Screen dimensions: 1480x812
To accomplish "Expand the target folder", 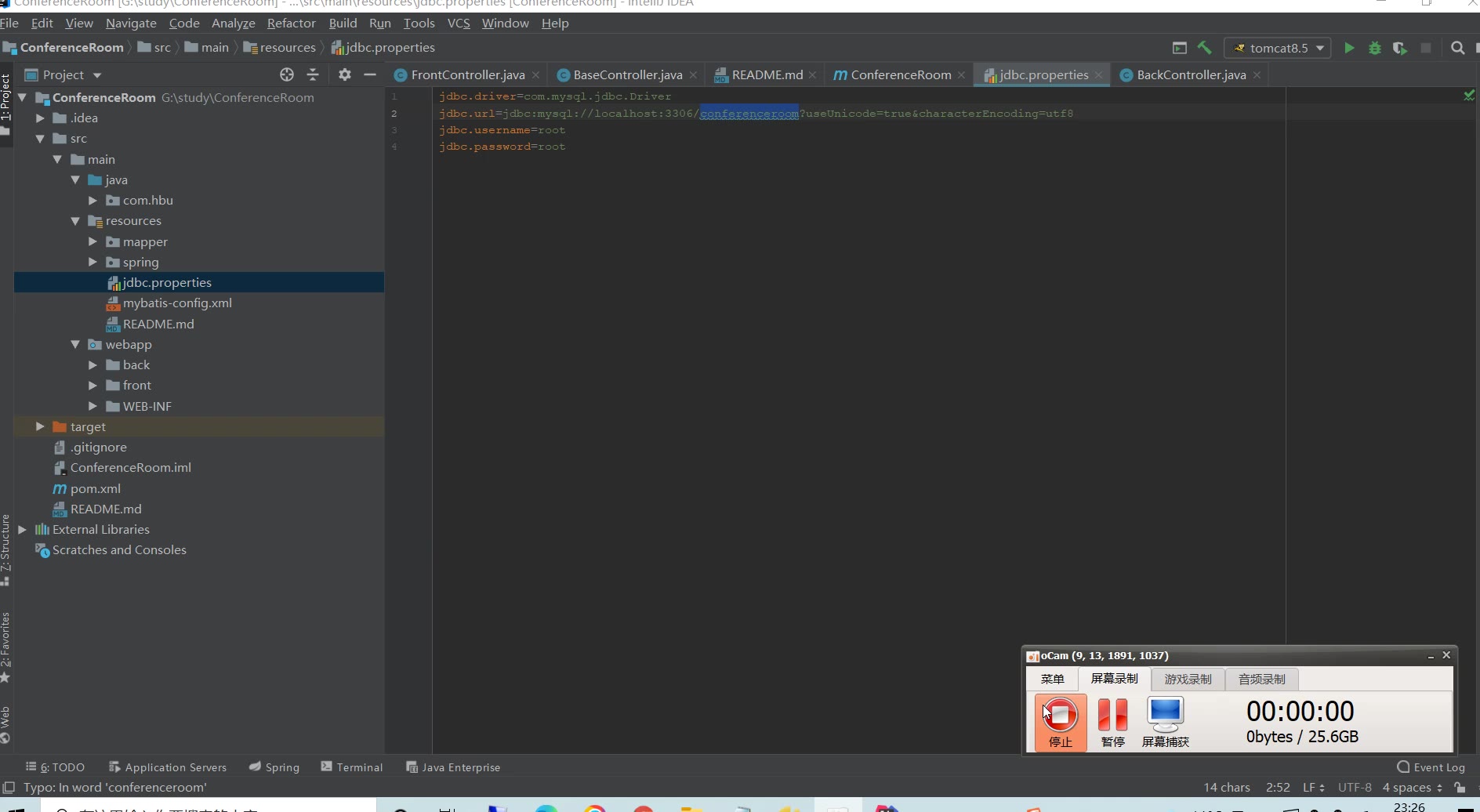I will click(40, 426).
